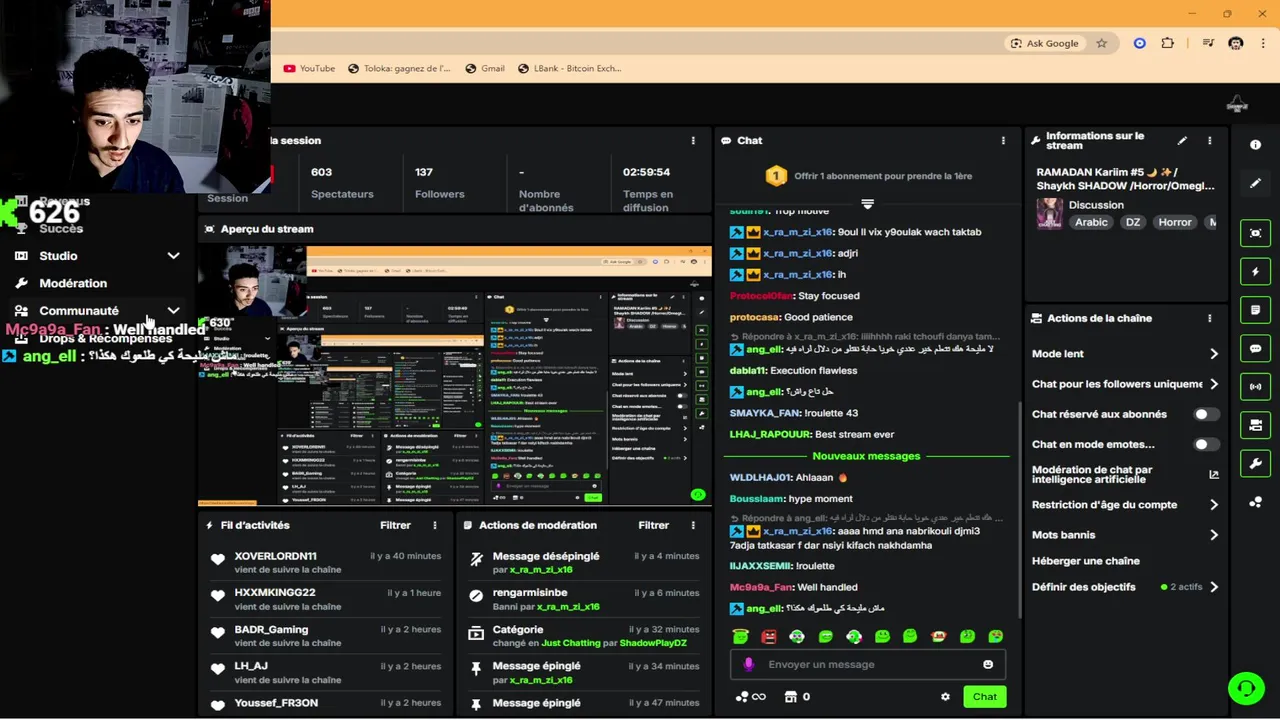This screenshot has height=720, width=1280.
Task: Click Filtrer in Actions de modération panel
Action: tap(653, 525)
